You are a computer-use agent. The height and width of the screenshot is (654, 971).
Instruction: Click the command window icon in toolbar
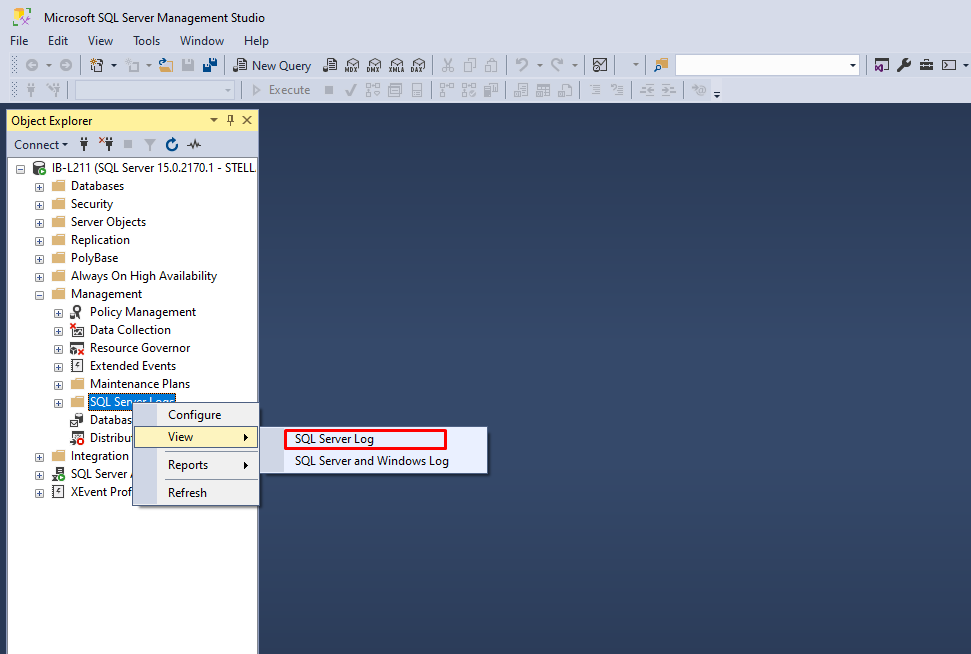948,65
